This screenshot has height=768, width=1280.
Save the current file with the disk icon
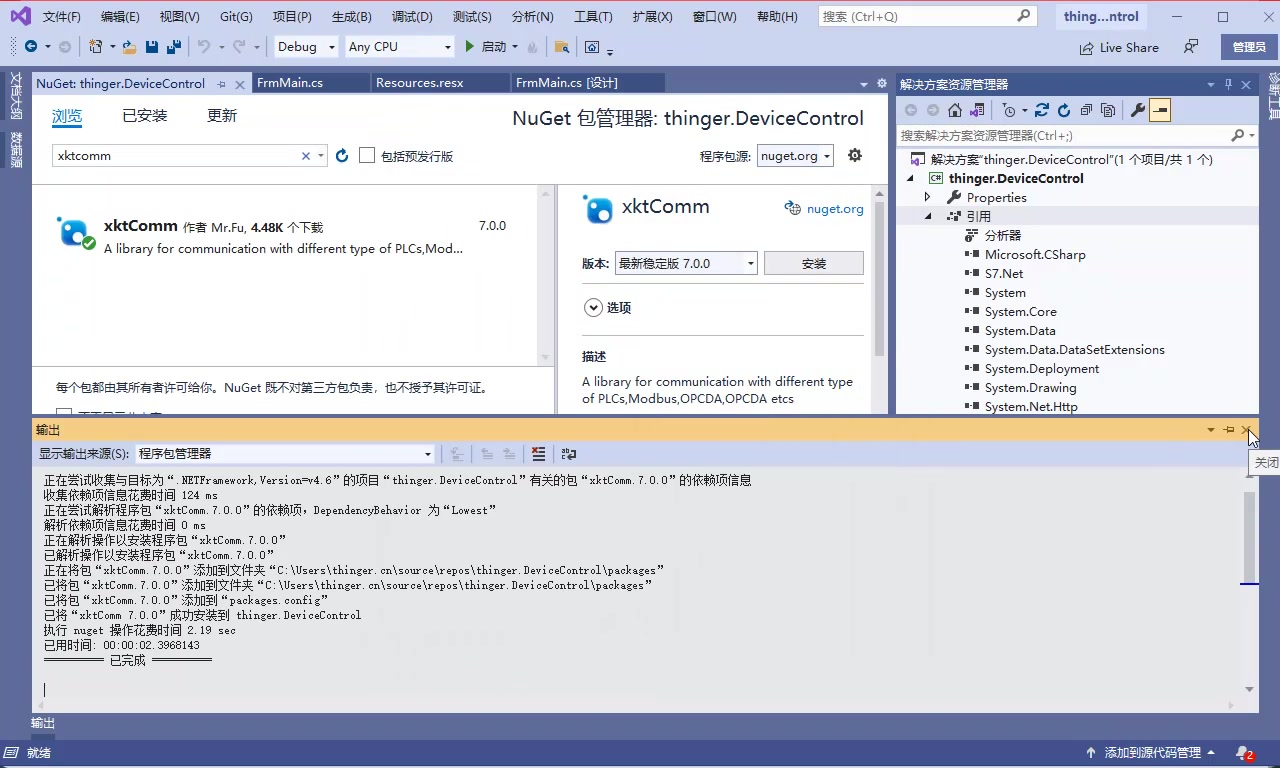coord(152,47)
